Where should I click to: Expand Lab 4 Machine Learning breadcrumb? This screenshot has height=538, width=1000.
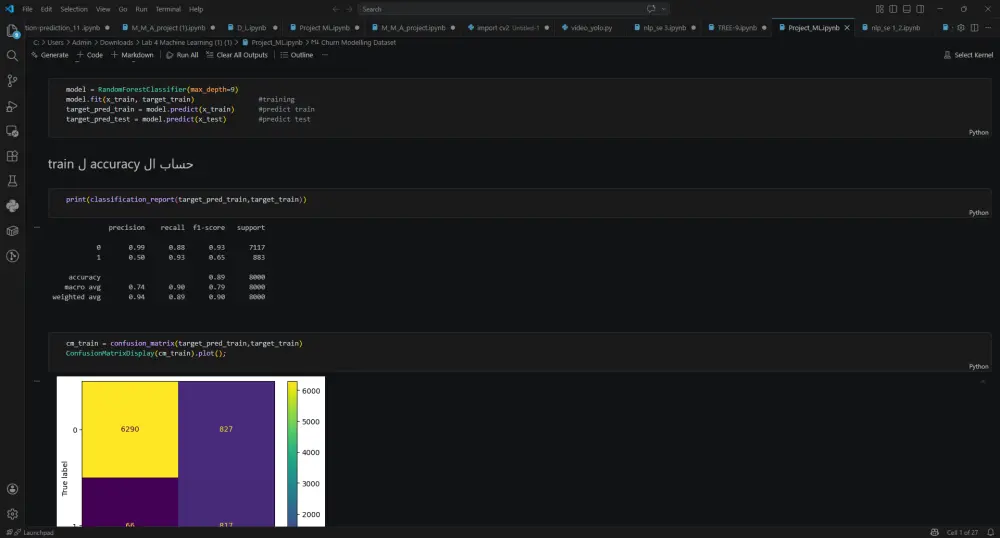pos(187,43)
